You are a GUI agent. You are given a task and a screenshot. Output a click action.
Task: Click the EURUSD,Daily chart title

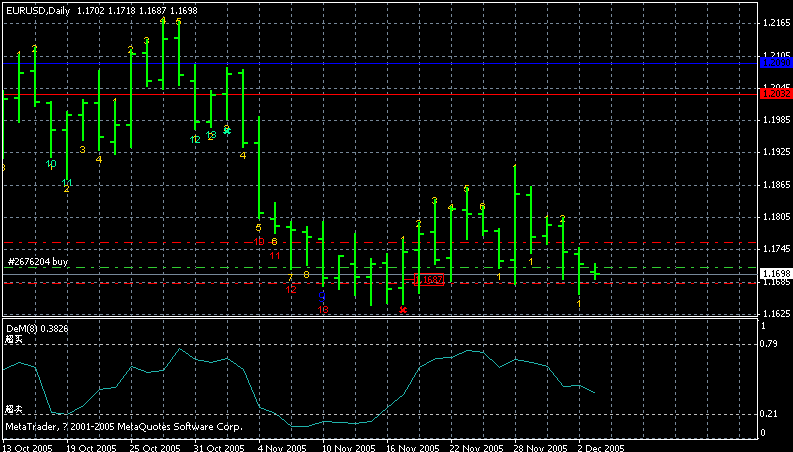(38, 10)
